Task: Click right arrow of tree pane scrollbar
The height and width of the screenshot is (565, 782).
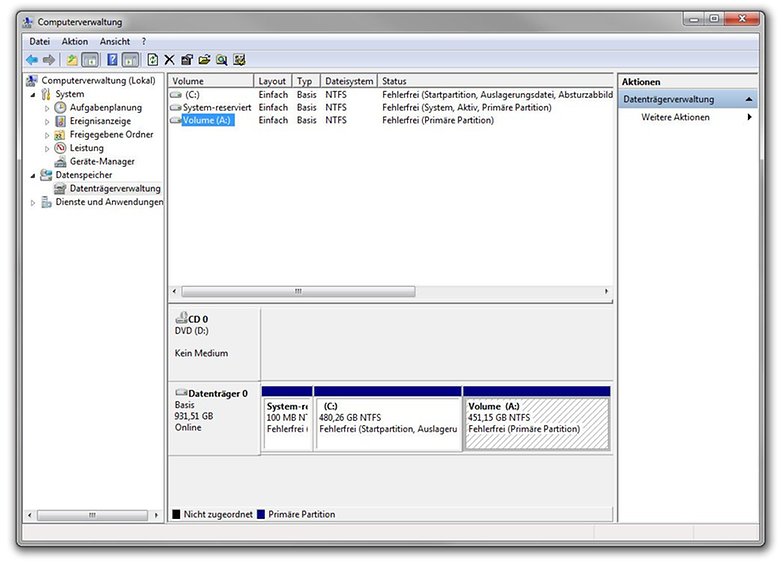Action: 157,515
